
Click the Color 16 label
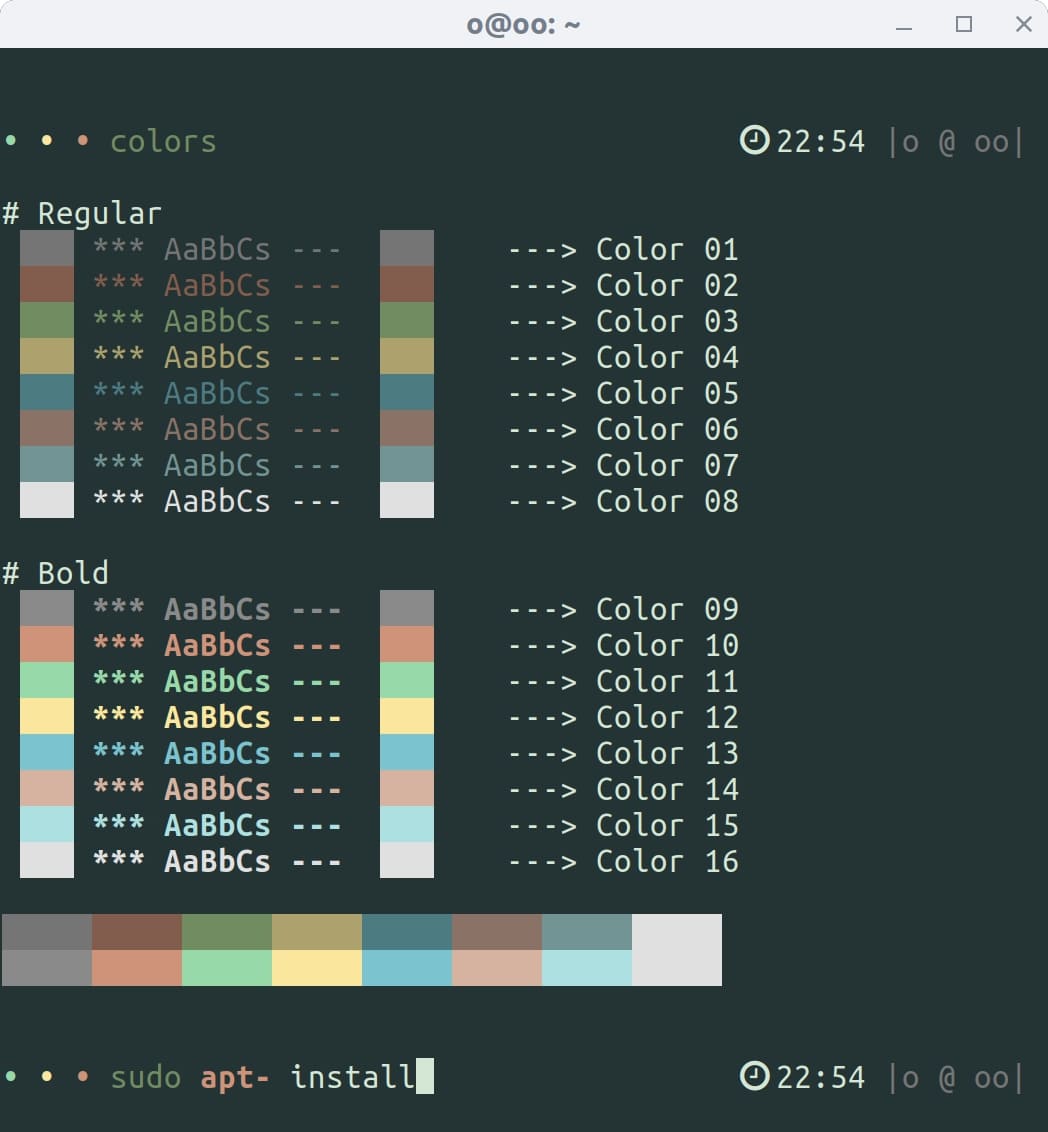tap(667, 861)
